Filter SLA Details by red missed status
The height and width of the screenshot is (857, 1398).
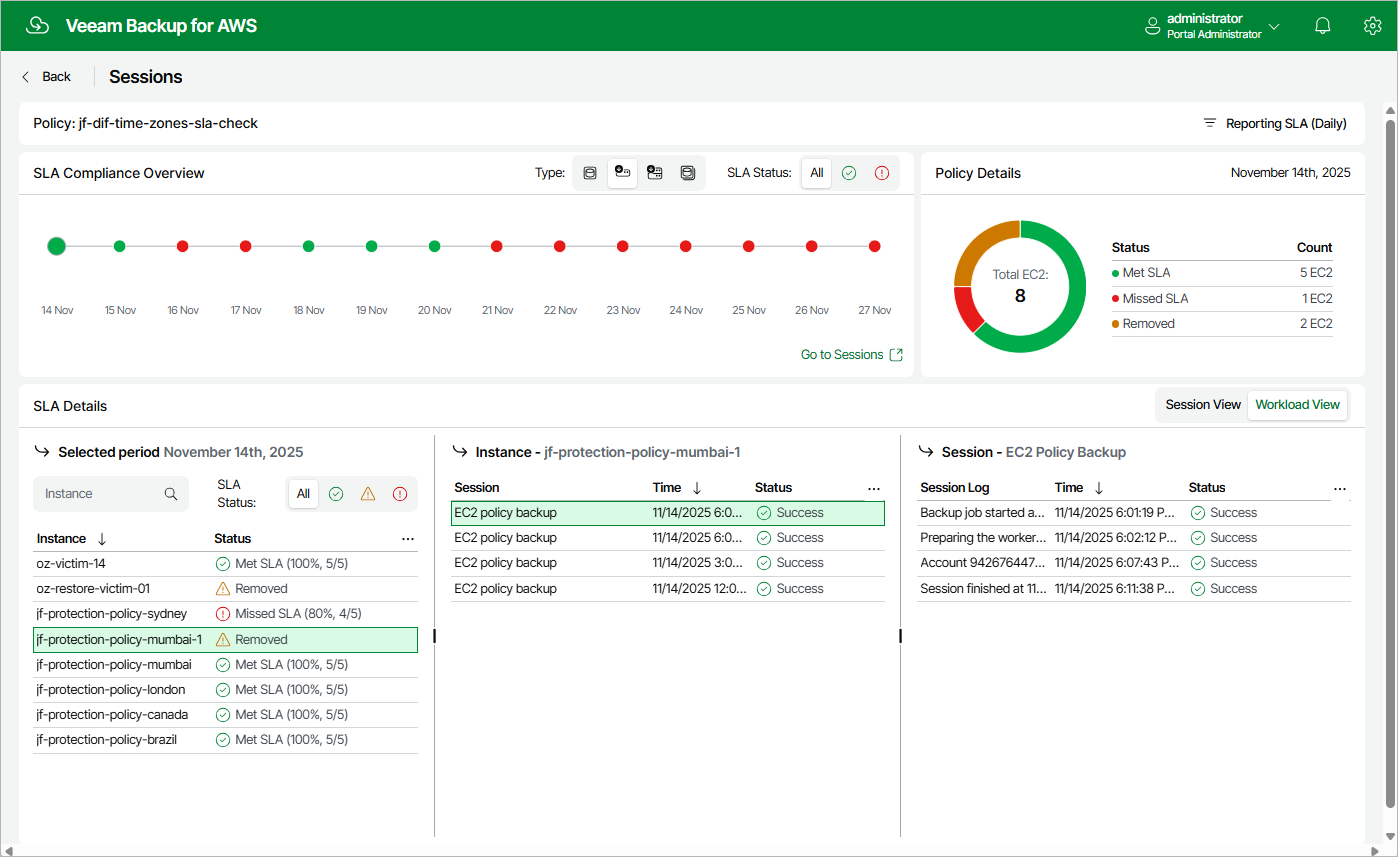pos(400,494)
